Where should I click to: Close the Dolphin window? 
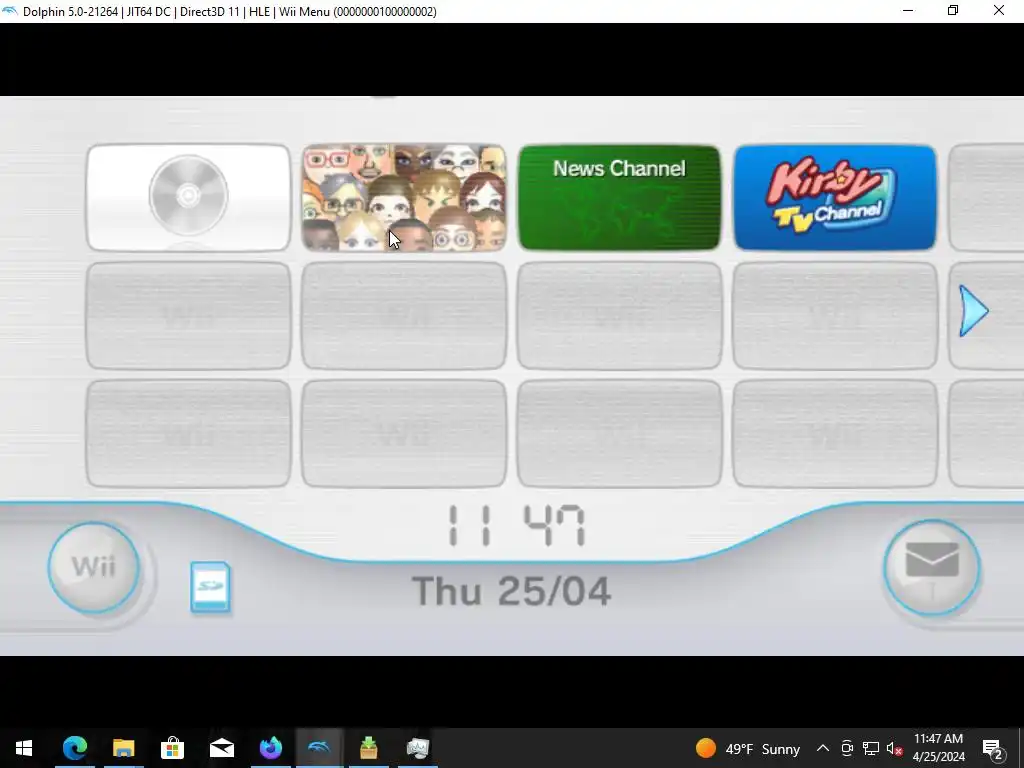[999, 11]
